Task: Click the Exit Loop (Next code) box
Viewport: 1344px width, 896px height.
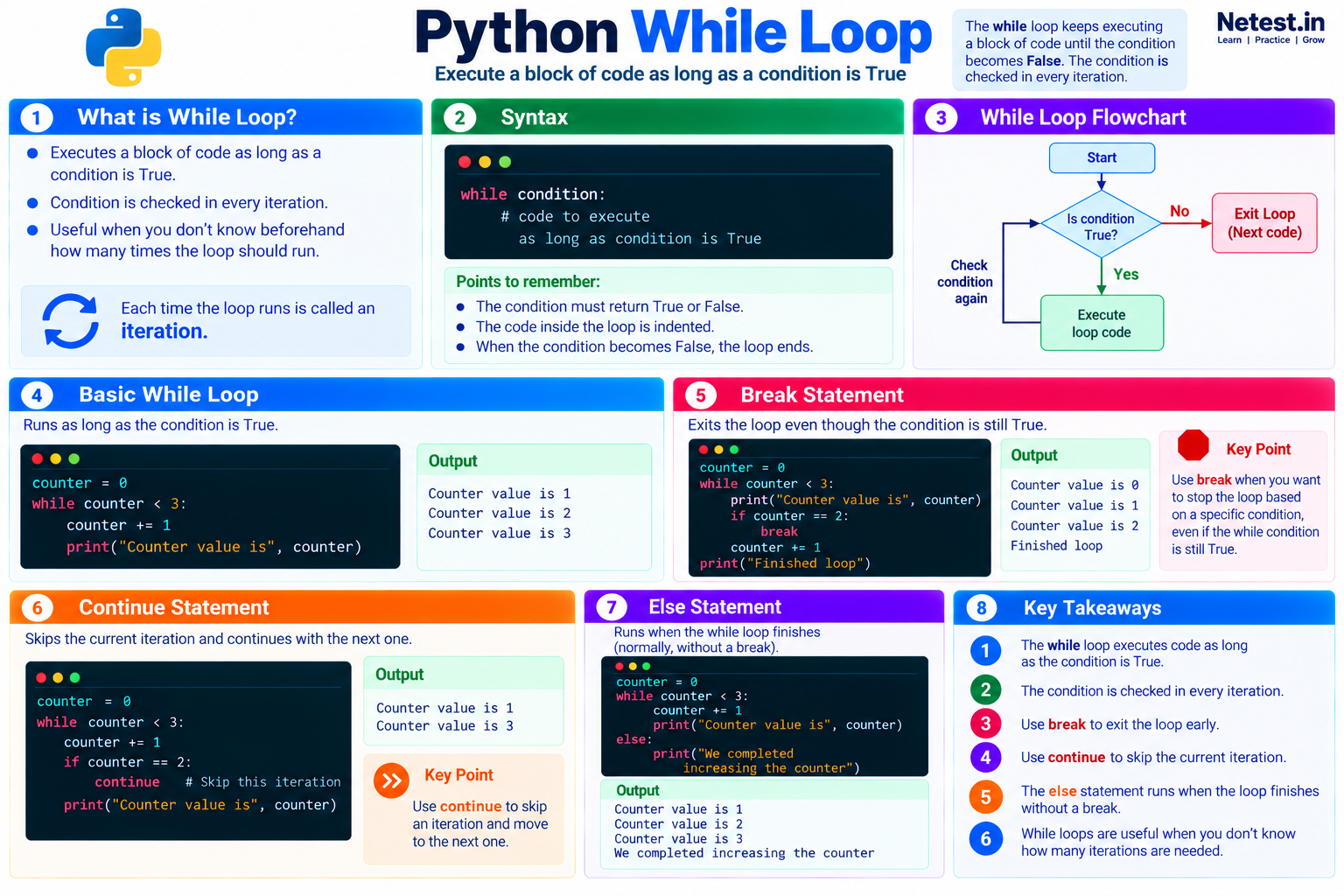Action: (x=1264, y=223)
